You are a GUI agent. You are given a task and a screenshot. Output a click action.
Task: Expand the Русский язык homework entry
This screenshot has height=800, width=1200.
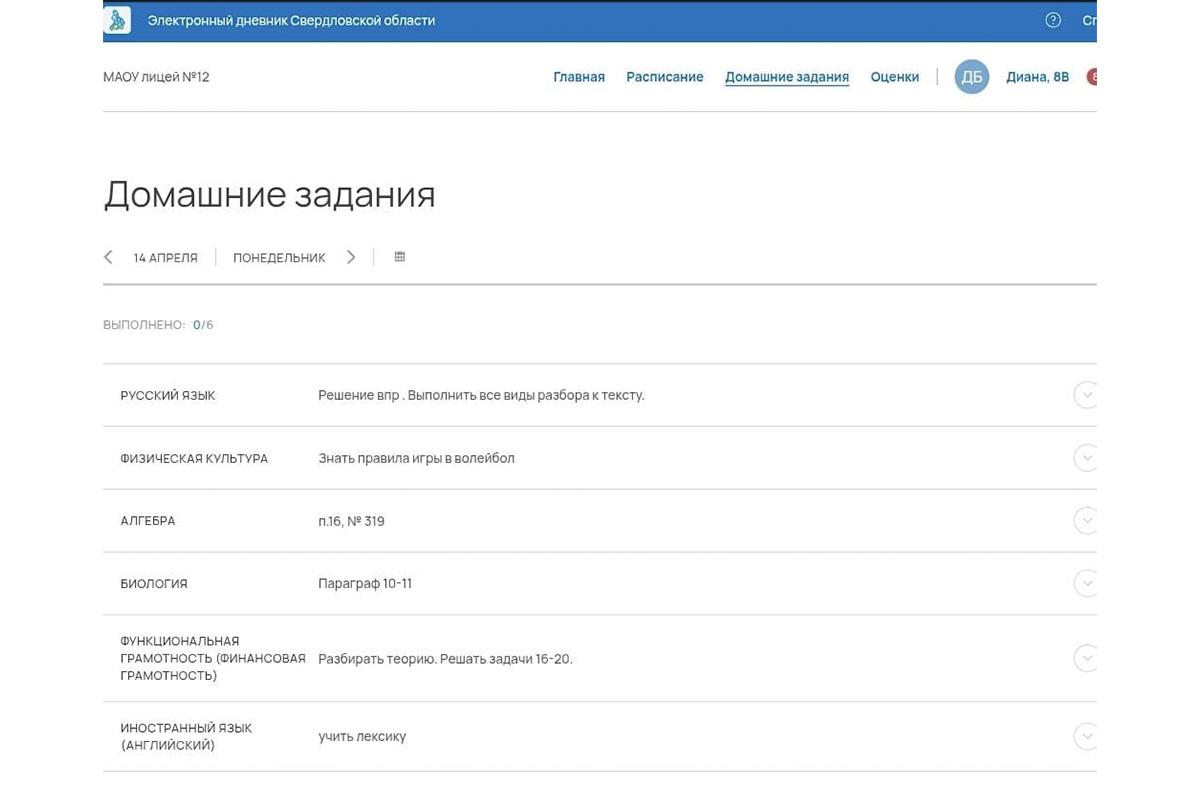(x=1086, y=394)
